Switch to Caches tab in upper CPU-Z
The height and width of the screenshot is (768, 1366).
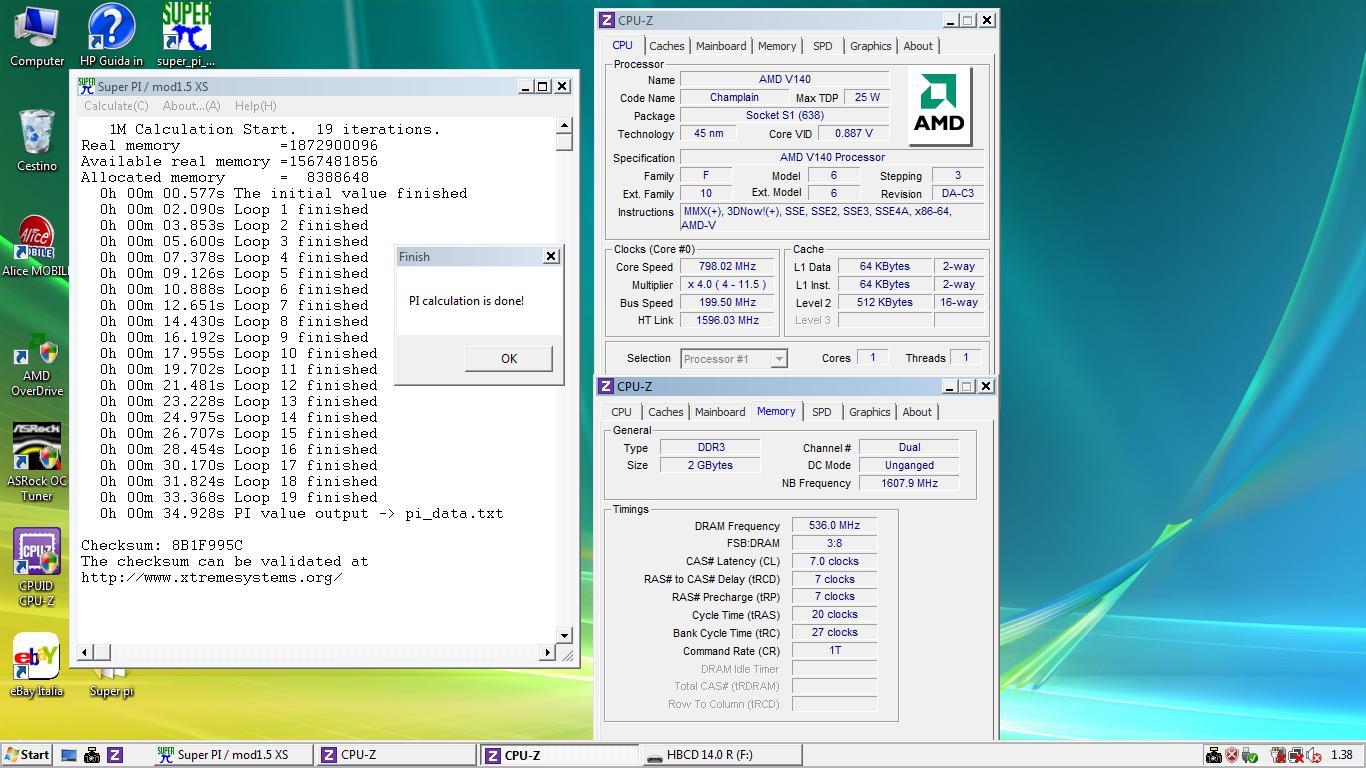click(667, 46)
